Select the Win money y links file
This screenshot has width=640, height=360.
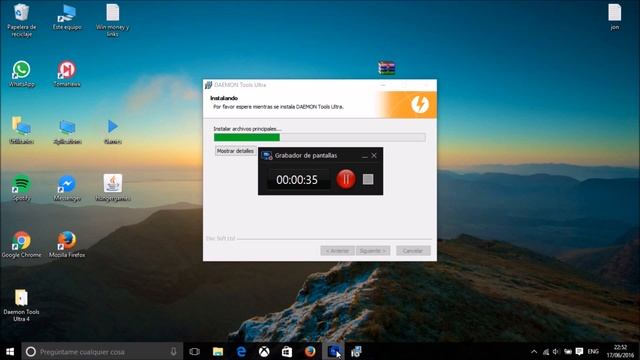click(112, 20)
